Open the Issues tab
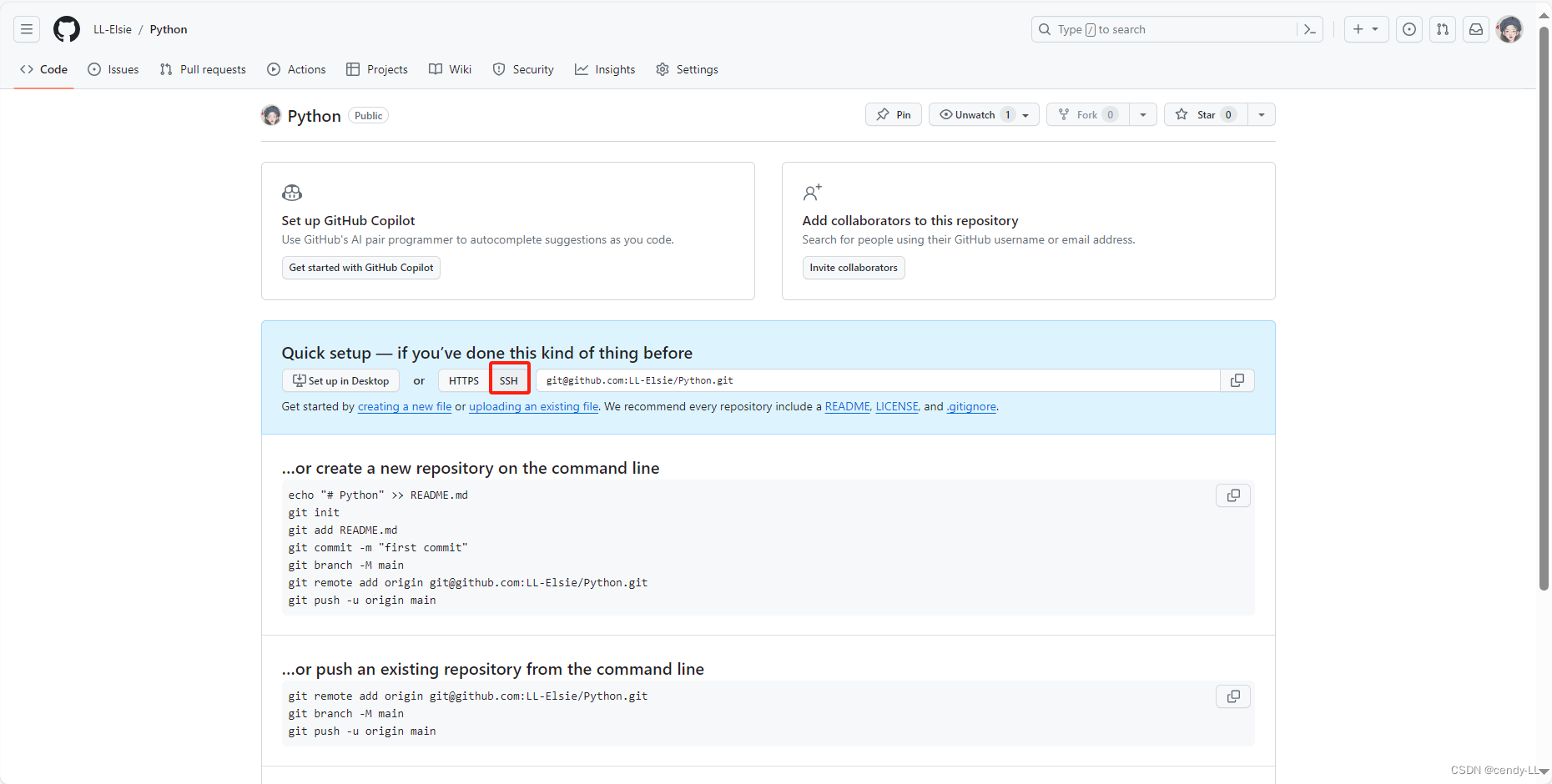 (113, 69)
